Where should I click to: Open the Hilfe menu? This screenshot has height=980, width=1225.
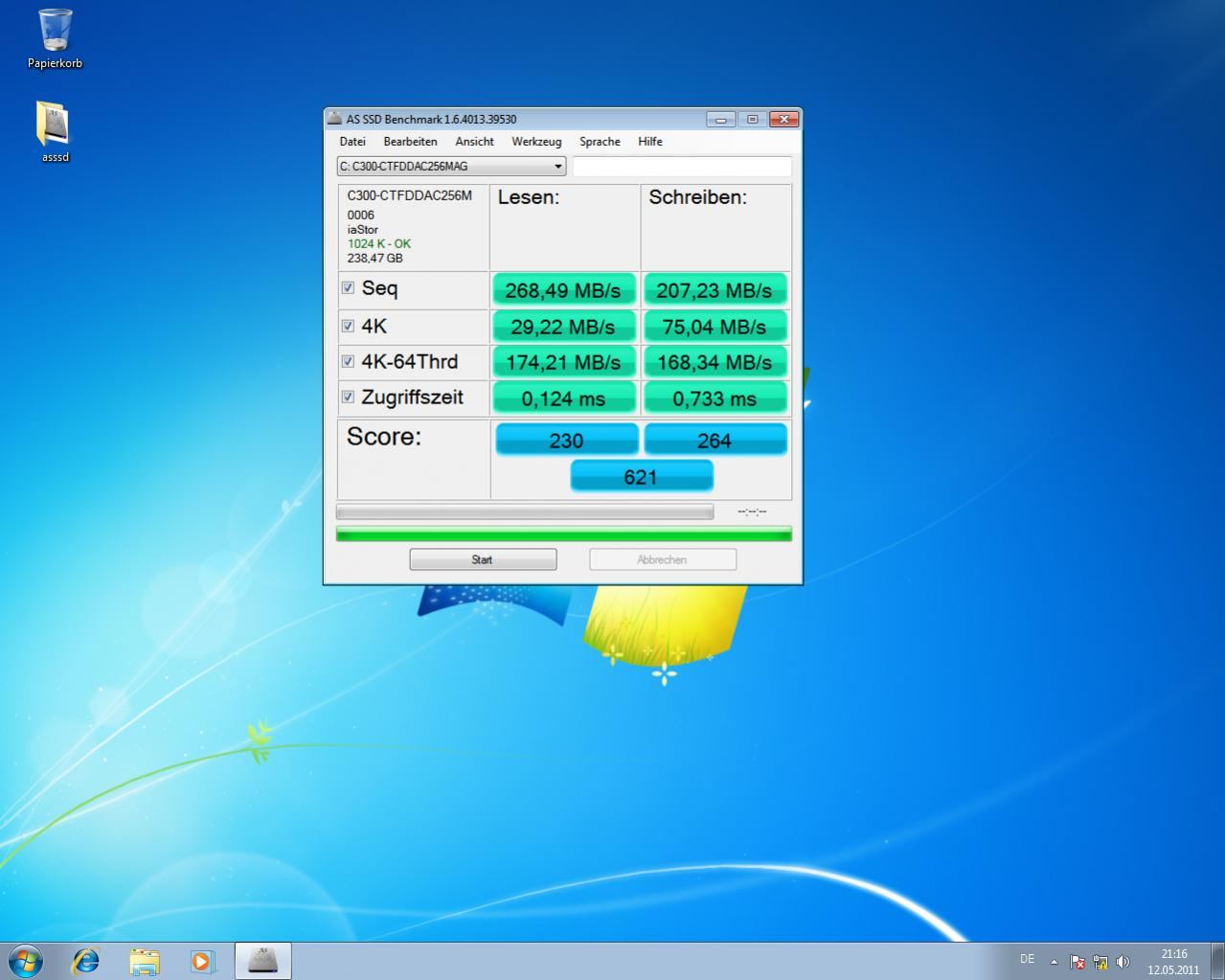650,141
